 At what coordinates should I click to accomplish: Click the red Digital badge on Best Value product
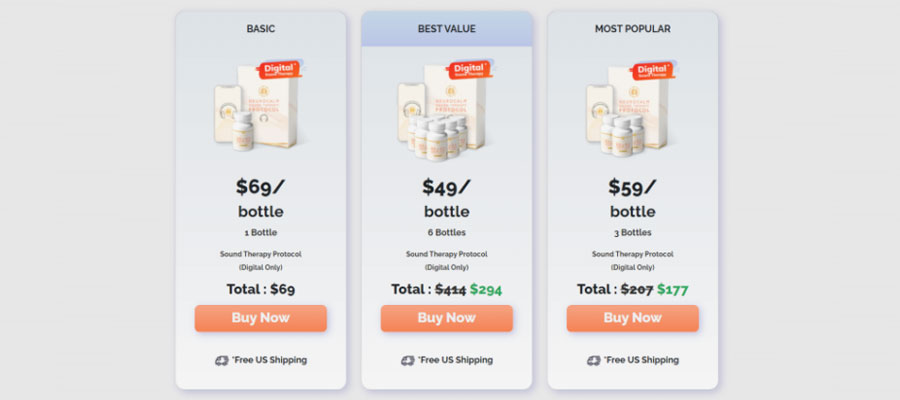point(470,69)
